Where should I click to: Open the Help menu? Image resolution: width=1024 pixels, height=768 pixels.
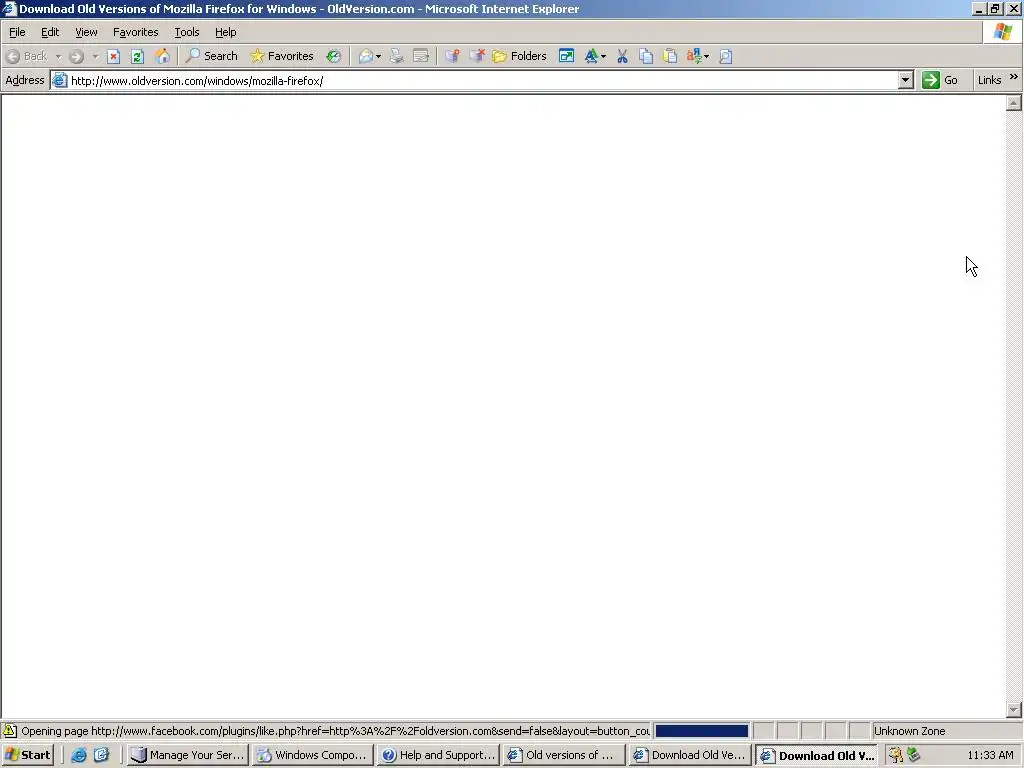tap(225, 32)
